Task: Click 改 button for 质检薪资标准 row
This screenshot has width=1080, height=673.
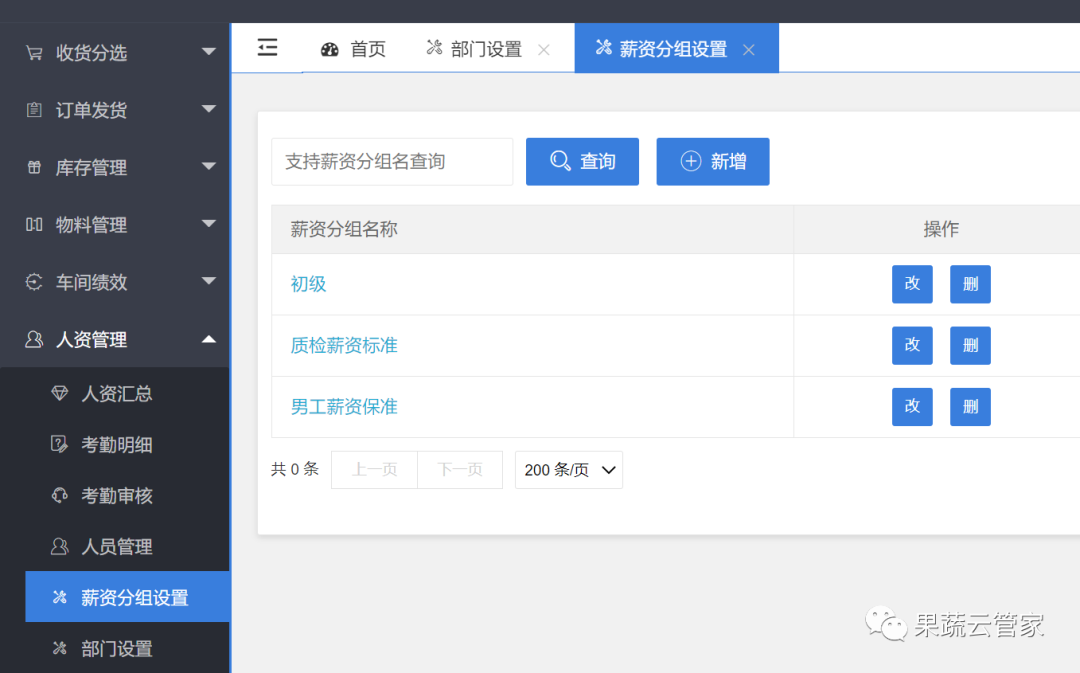Action: [x=912, y=346]
